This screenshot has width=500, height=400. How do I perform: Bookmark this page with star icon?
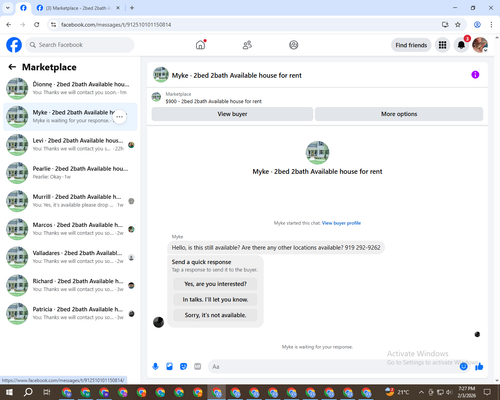pos(458,24)
